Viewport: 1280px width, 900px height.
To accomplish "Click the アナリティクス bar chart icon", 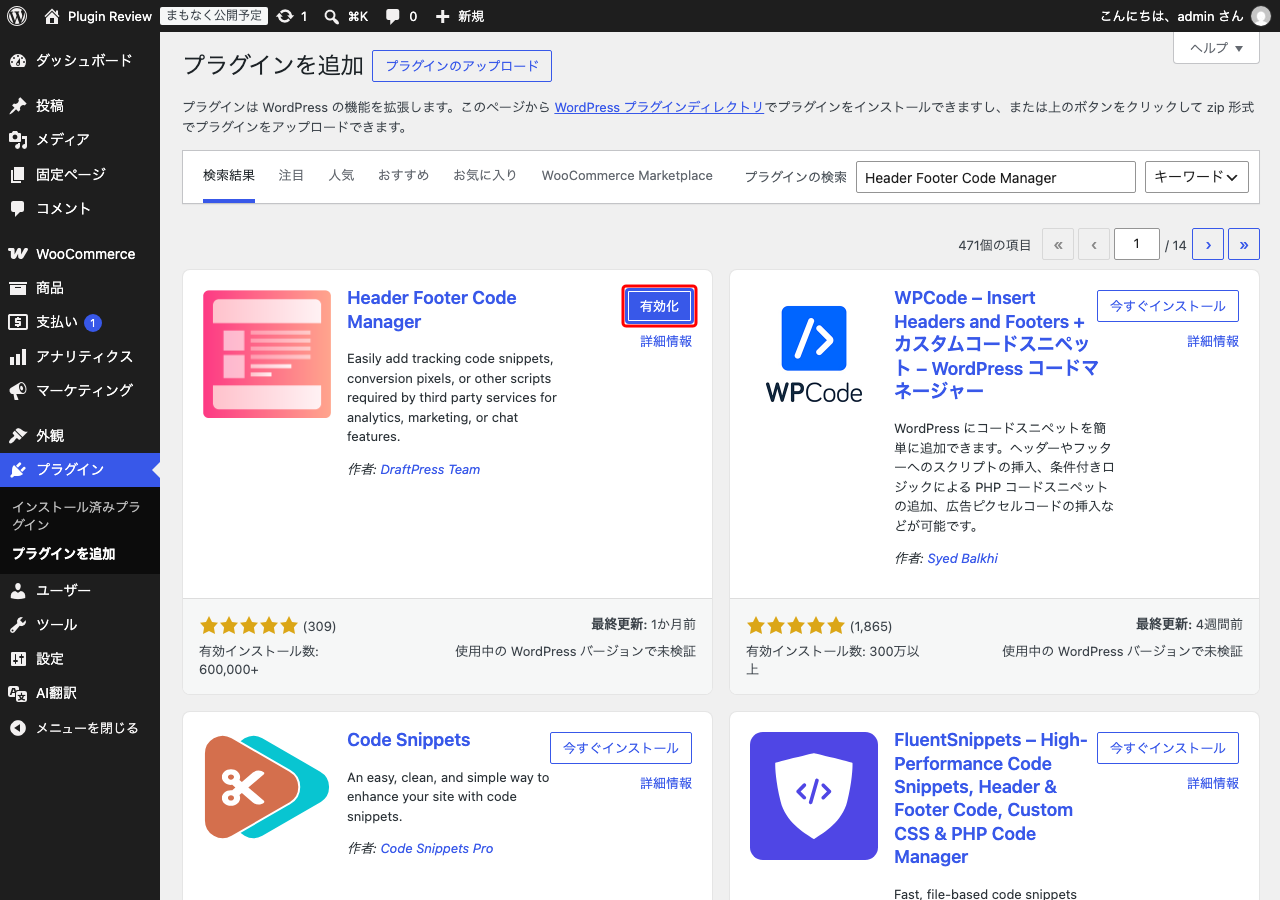I will (18, 357).
